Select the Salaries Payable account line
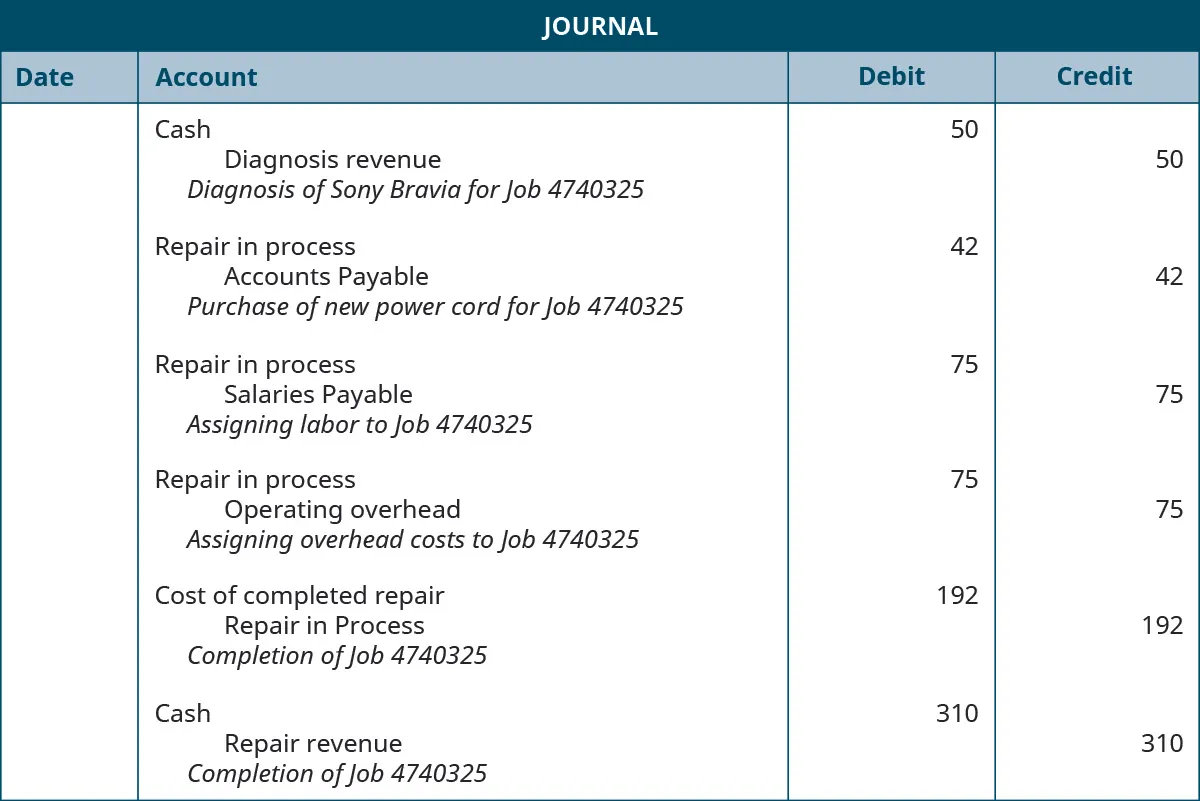 (318, 395)
